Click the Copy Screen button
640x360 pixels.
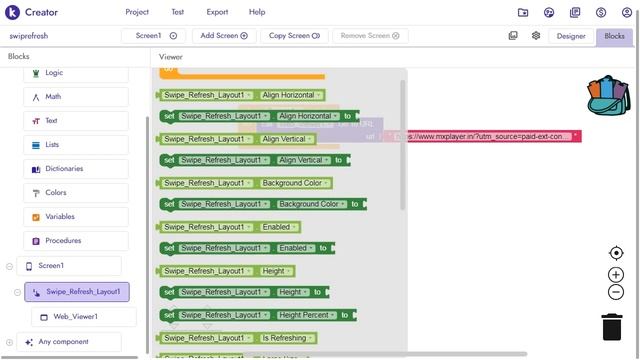(294, 36)
